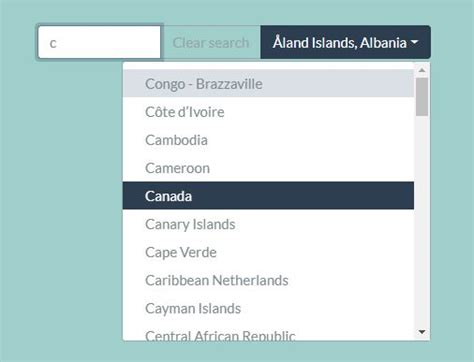Viewport: 474px width, 362px height.
Task: Open the Åland Islands, Albania dropdown
Action: tap(345, 42)
